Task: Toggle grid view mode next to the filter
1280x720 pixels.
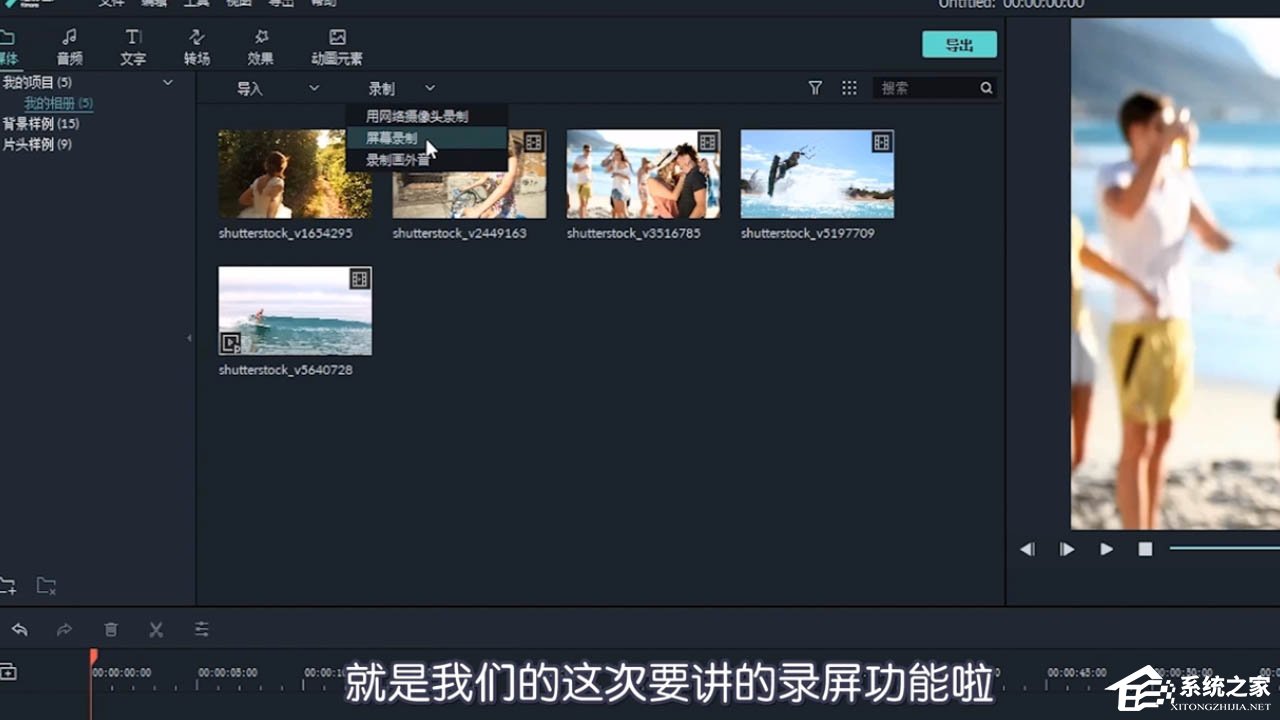Action: click(849, 88)
